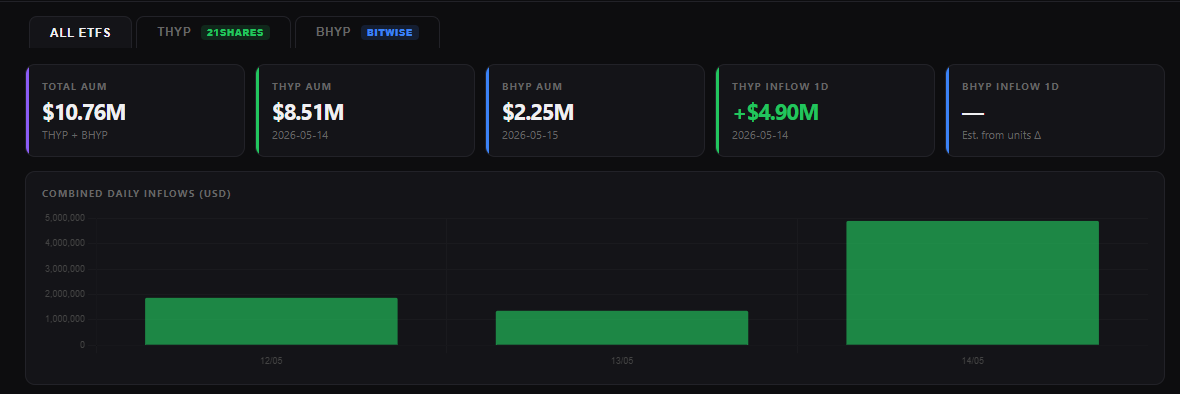Screen dimensions: 1180x394
Task: Click the BITWISE badge
Action: point(390,32)
